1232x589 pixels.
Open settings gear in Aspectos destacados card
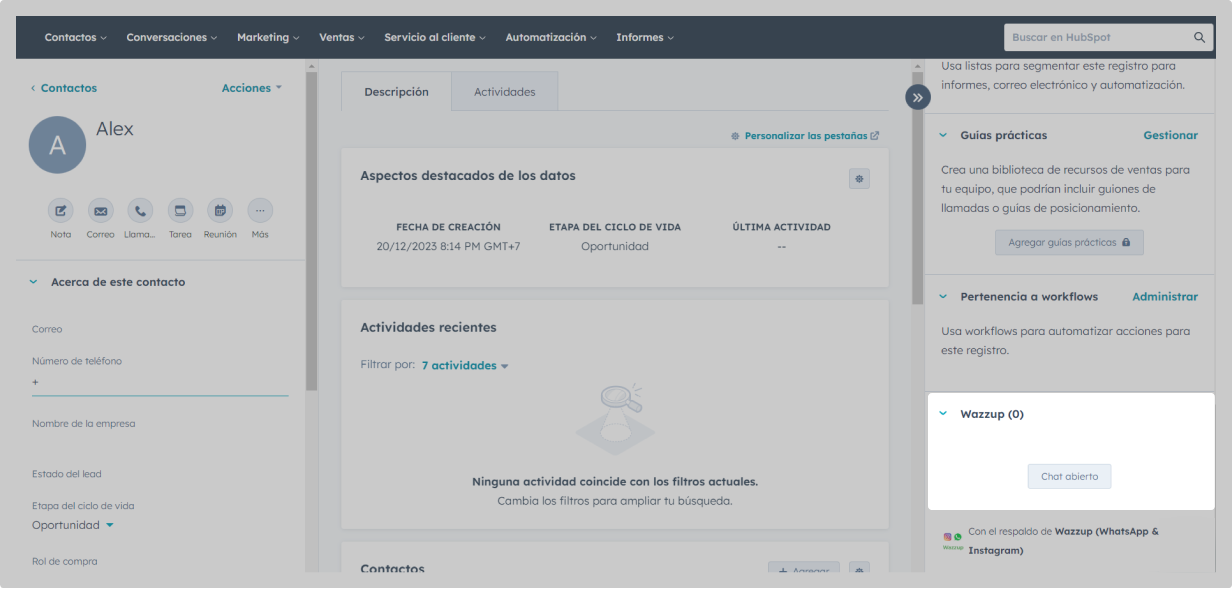(859, 179)
